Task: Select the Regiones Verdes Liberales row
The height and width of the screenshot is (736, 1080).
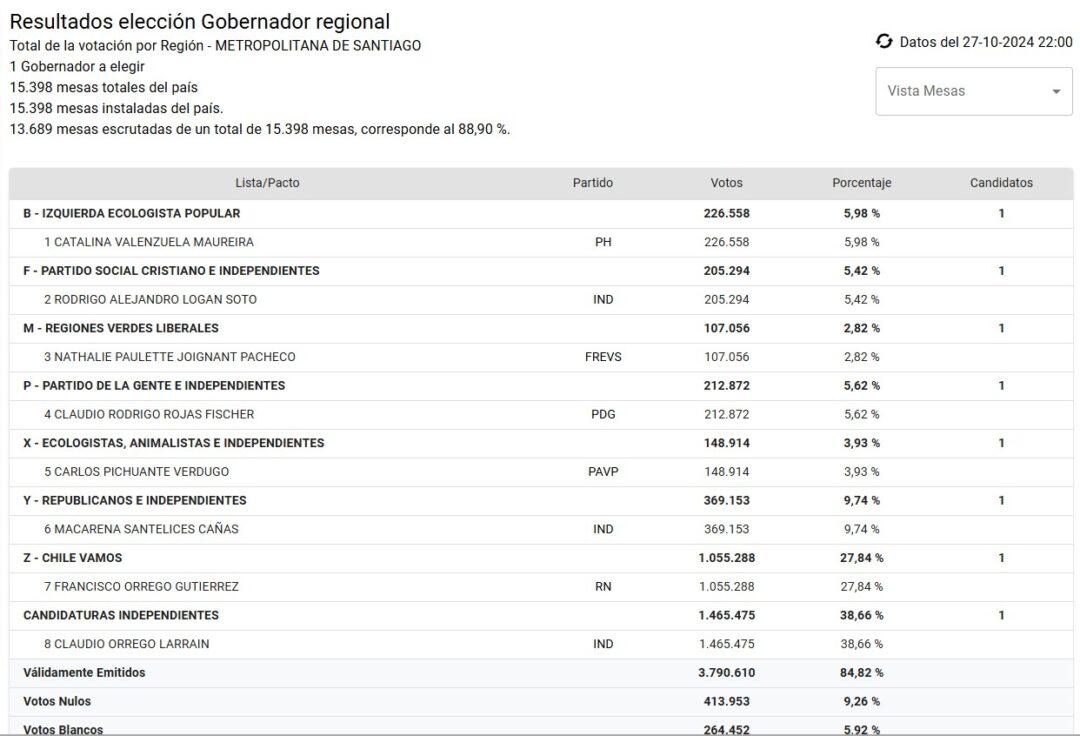Action: point(120,328)
